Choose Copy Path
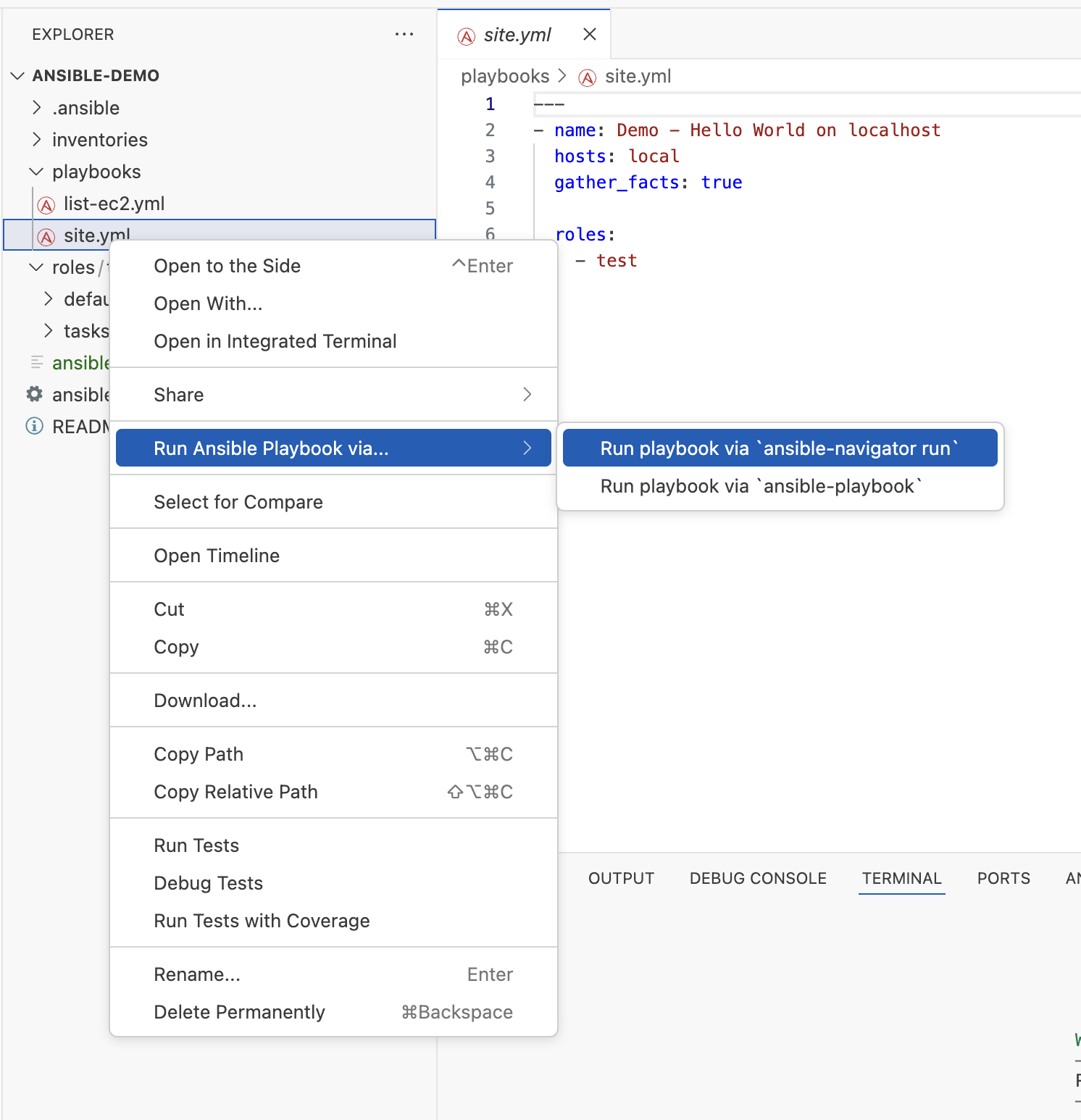 [333, 754]
